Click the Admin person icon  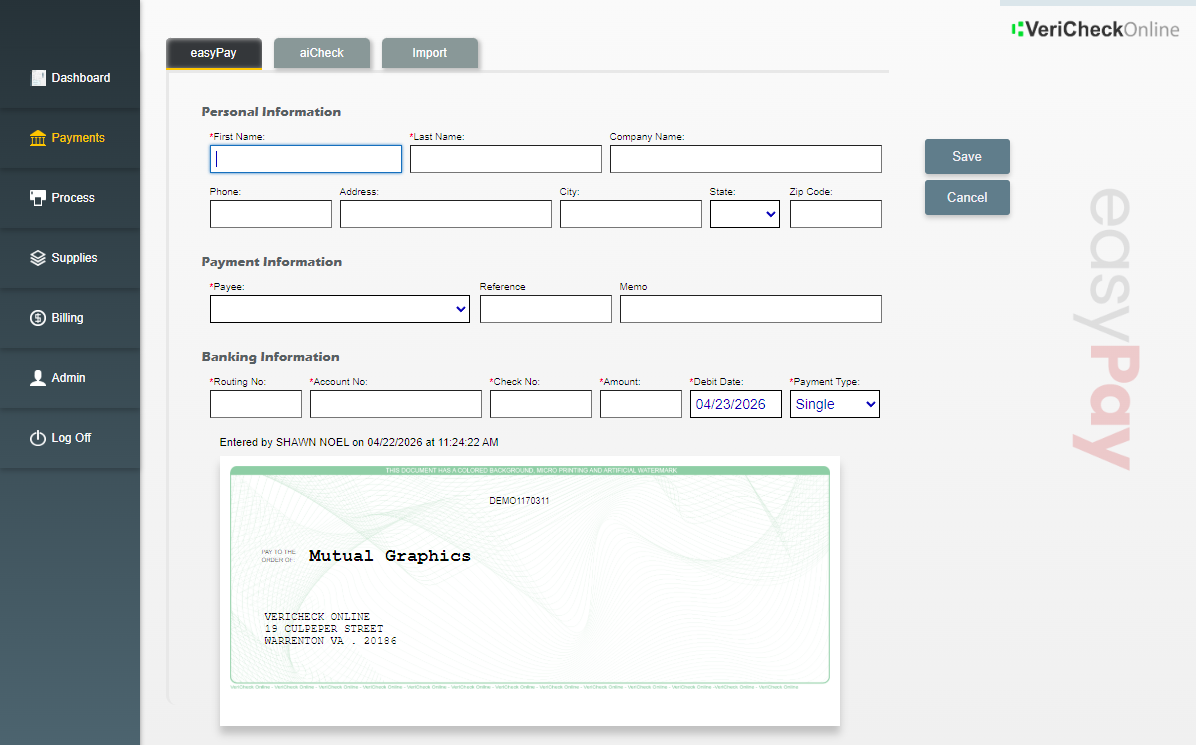coord(37,378)
